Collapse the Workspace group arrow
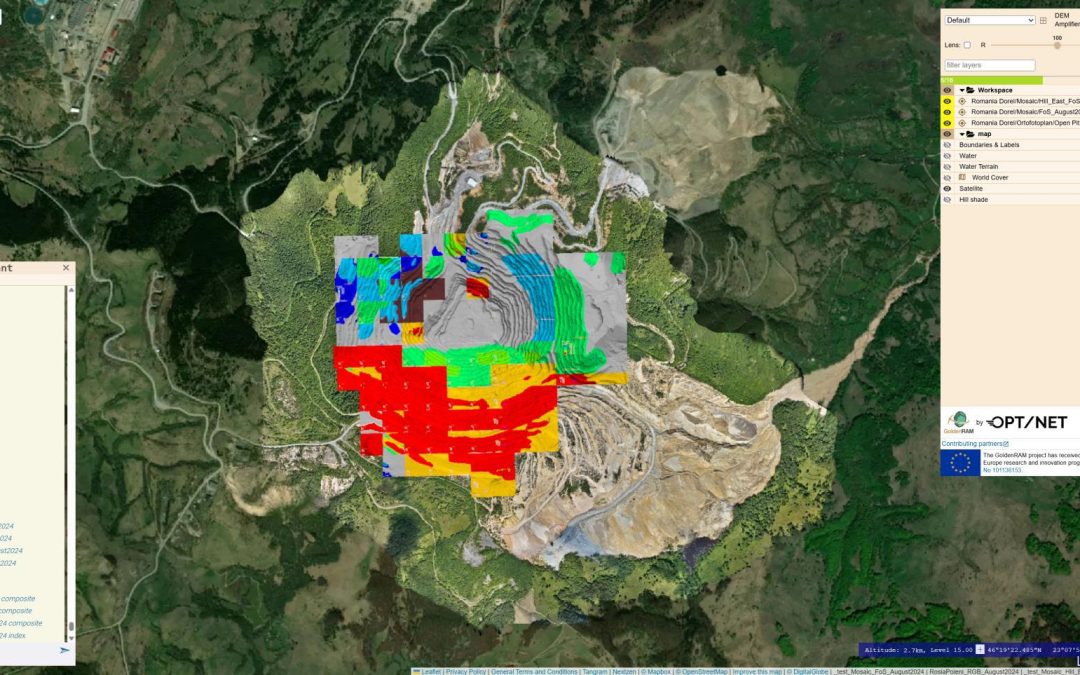The width and height of the screenshot is (1080, 675). (x=961, y=90)
